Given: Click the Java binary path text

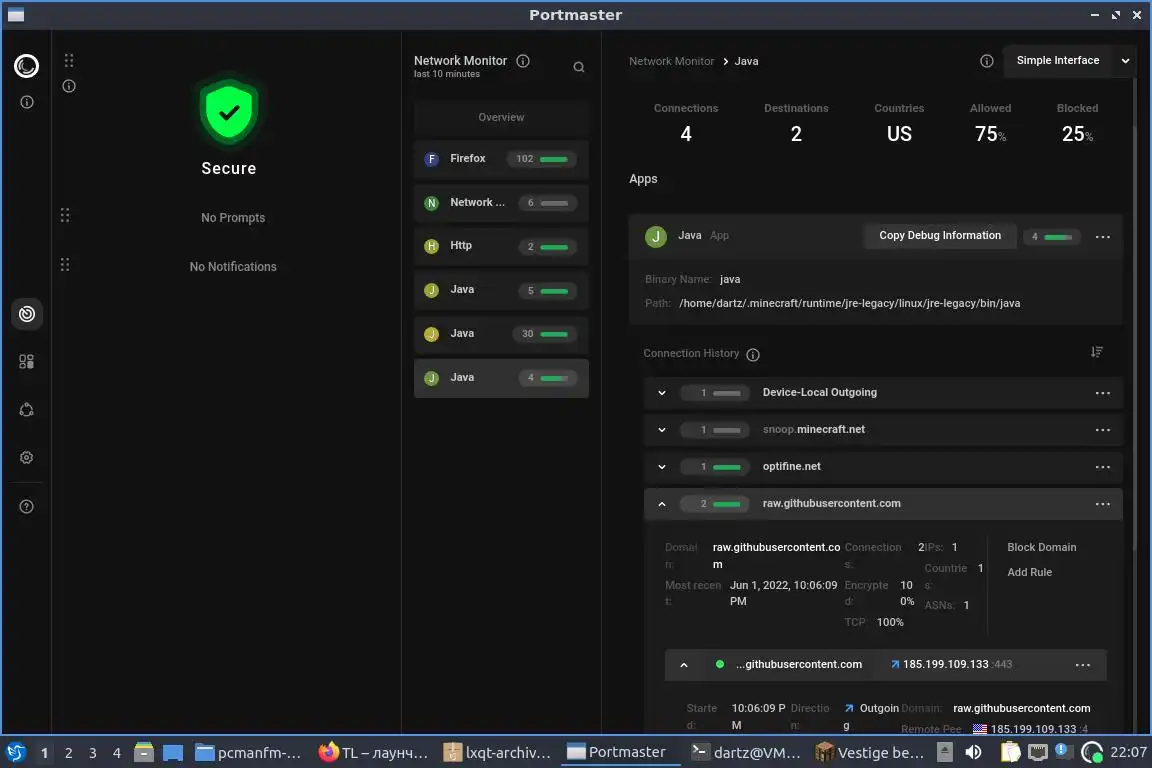Looking at the screenshot, I should click(849, 304).
